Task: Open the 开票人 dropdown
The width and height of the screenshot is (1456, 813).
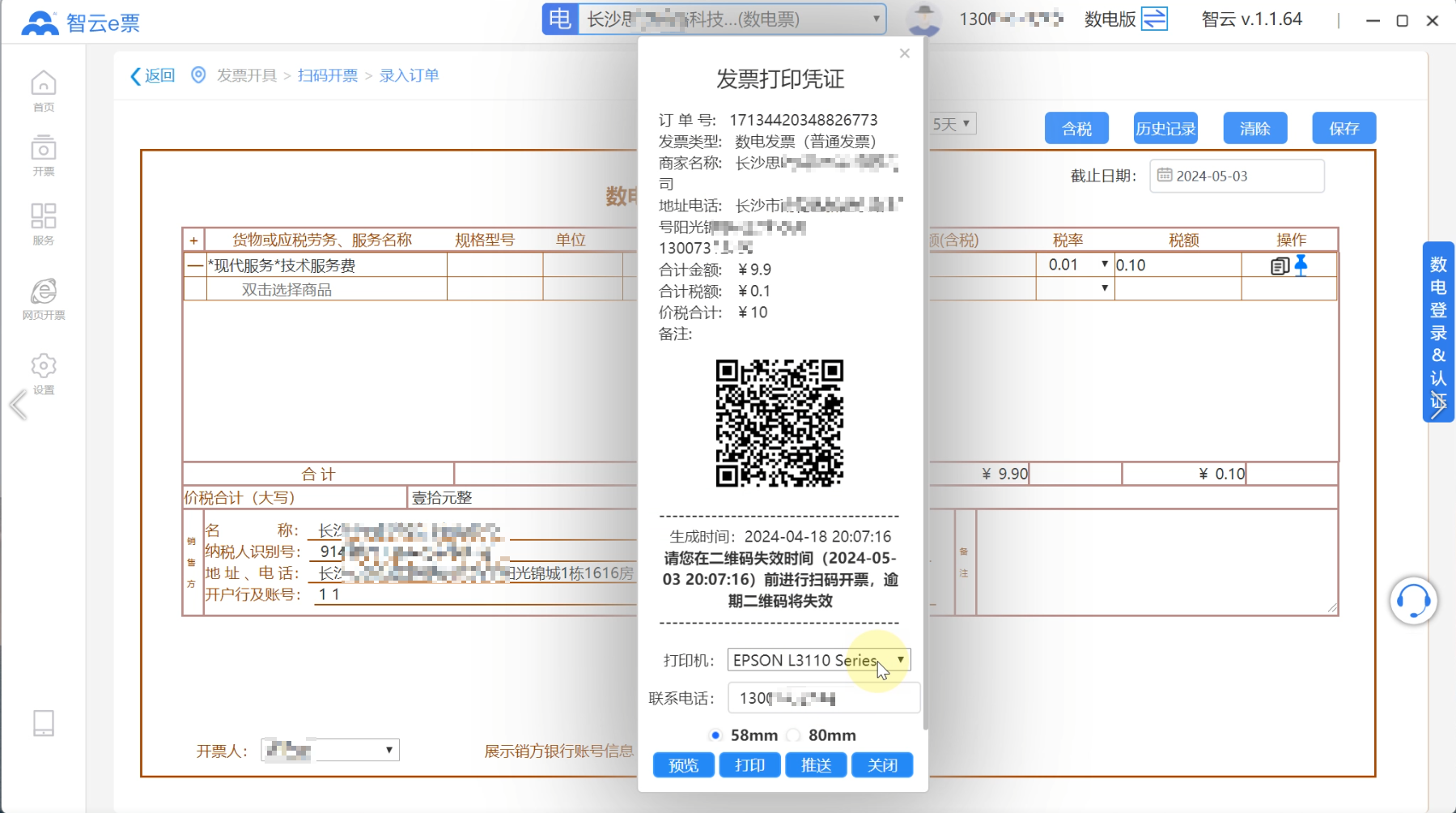Action: (330, 750)
